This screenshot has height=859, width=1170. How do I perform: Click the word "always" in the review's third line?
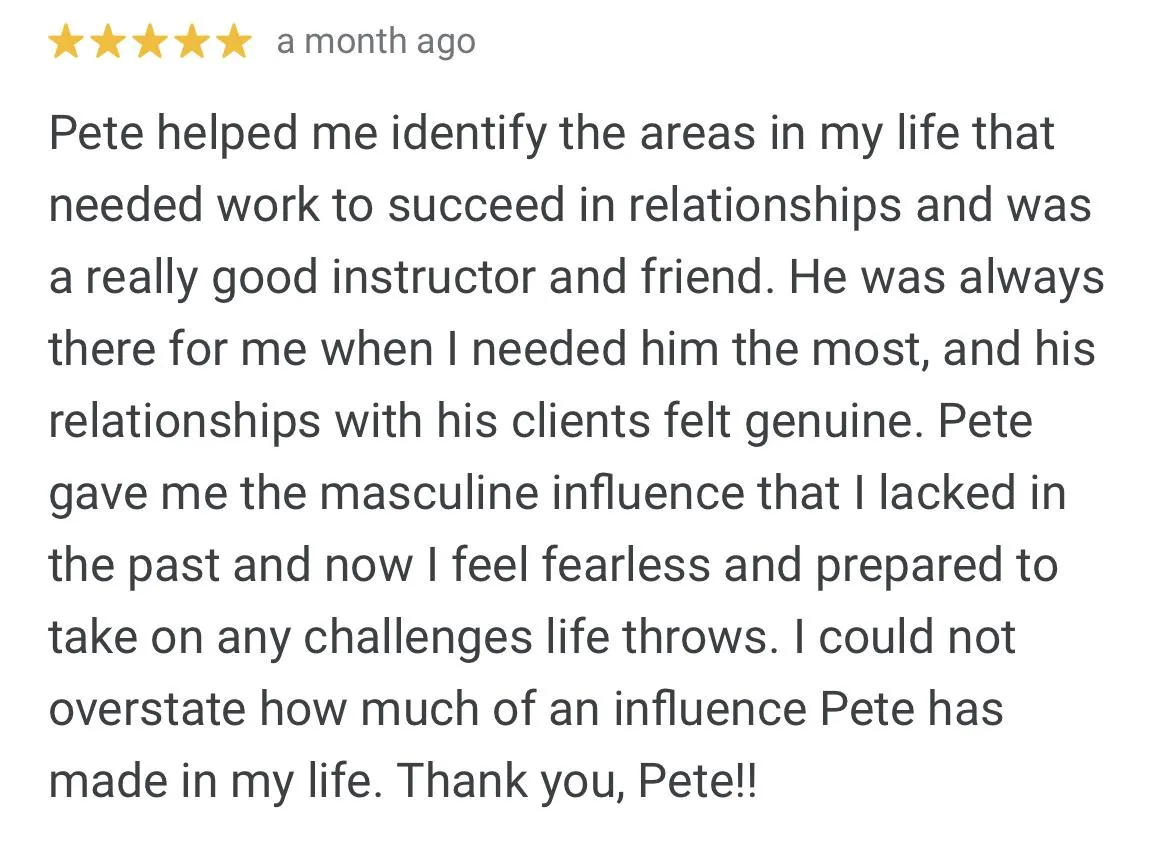(1031, 278)
